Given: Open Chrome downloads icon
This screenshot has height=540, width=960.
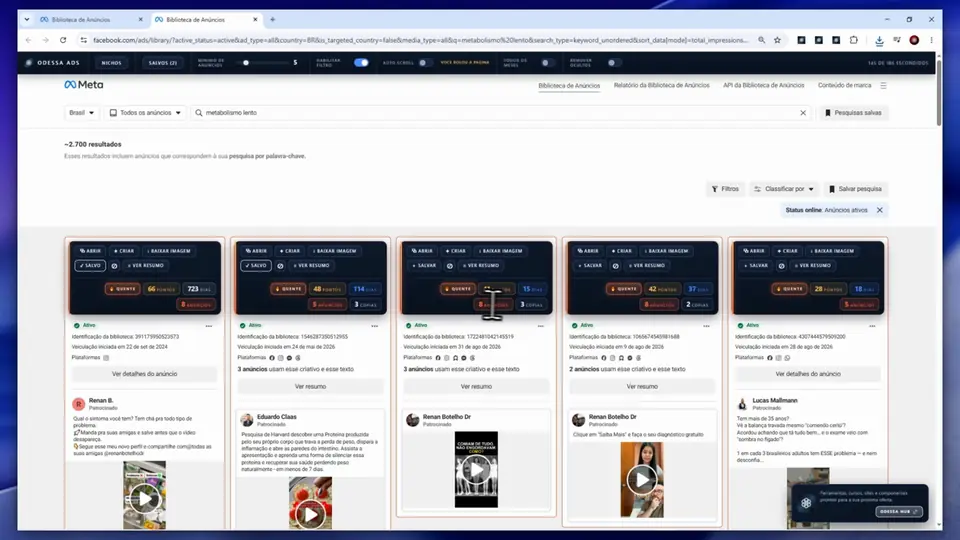Looking at the screenshot, I should click(879, 40).
